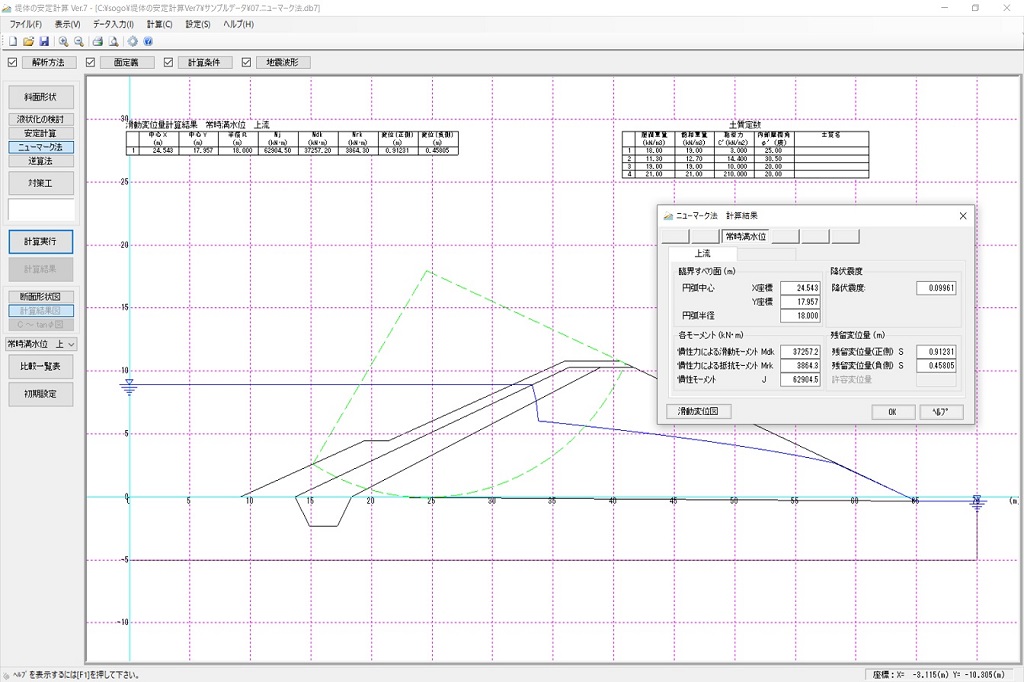
Task: Confirm results dialog with OK
Action: point(892,412)
